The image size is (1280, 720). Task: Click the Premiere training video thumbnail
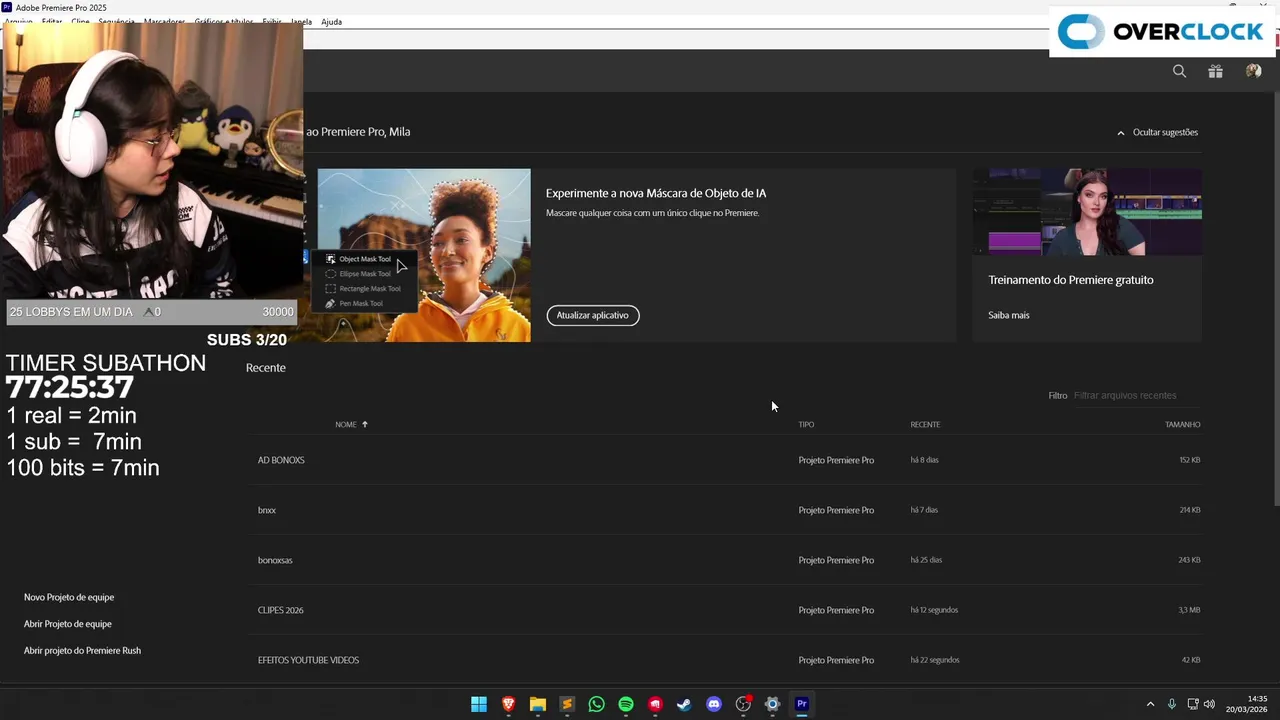click(x=1087, y=212)
